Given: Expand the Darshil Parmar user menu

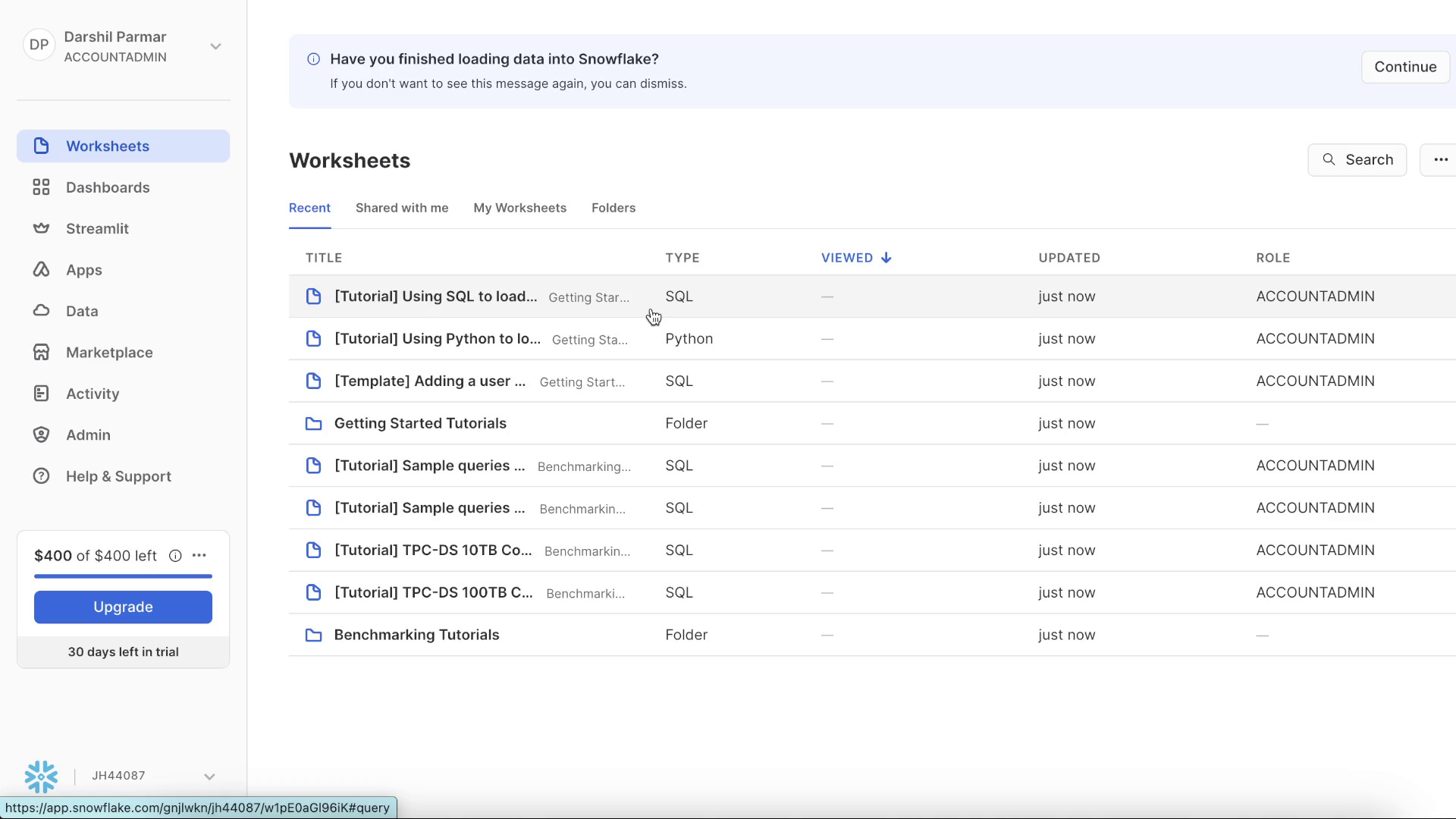Looking at the screenshot, I should pyautogui.click(x=215, y=46).
